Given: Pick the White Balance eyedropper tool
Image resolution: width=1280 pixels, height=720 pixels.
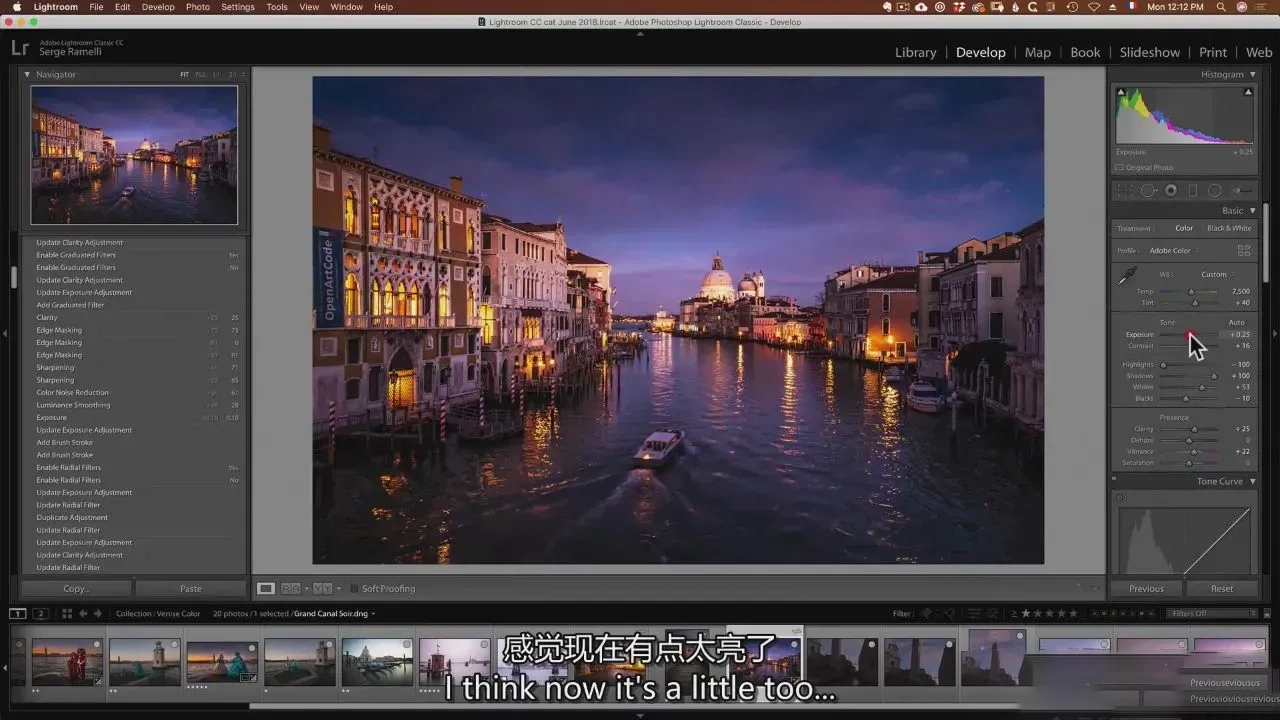Looking at the screenshot, I should coord(1129,275).
